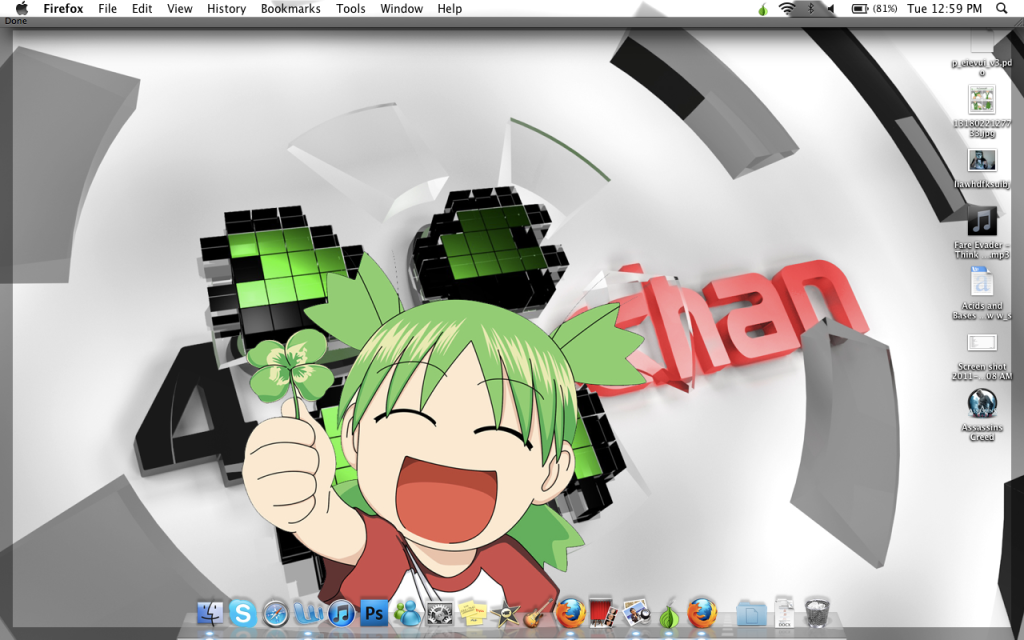
Task: Open the Safari compass icon in dock
Action: (276, 614)
